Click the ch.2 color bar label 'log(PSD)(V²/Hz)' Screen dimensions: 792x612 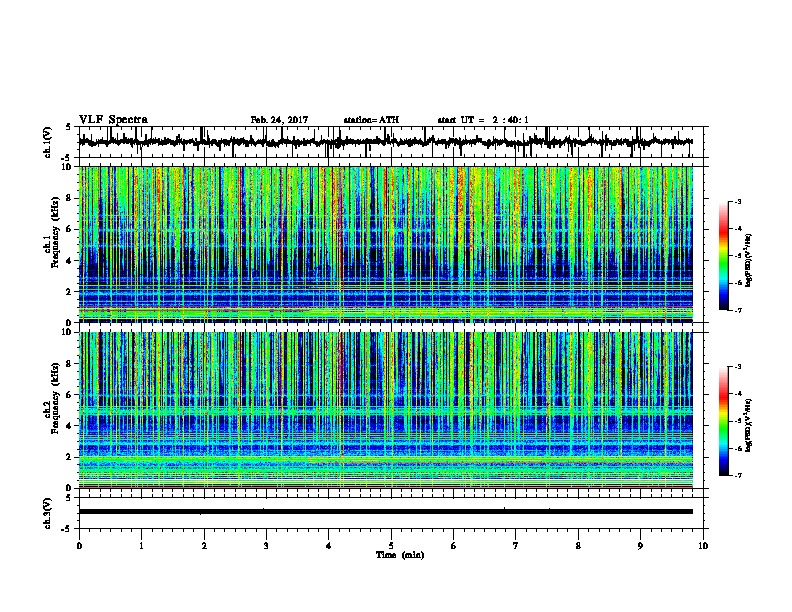click(748, 425)
